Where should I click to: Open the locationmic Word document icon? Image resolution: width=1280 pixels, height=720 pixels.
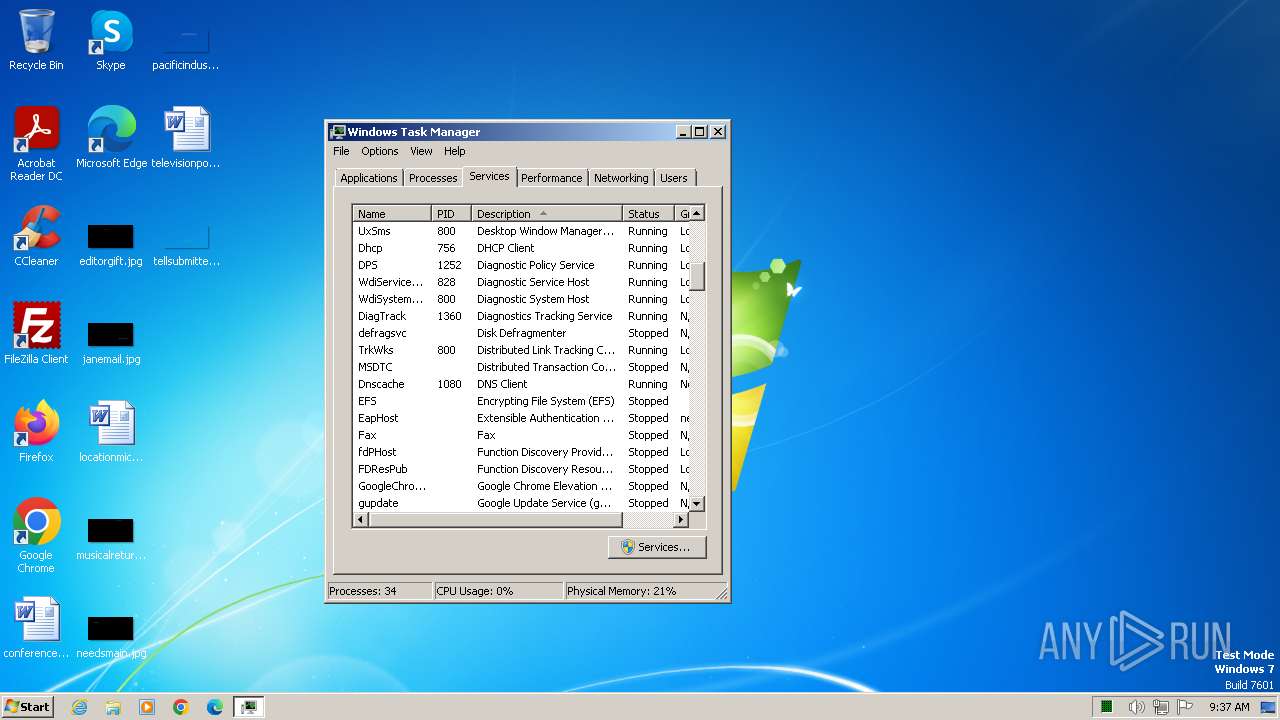coord(111,431)
